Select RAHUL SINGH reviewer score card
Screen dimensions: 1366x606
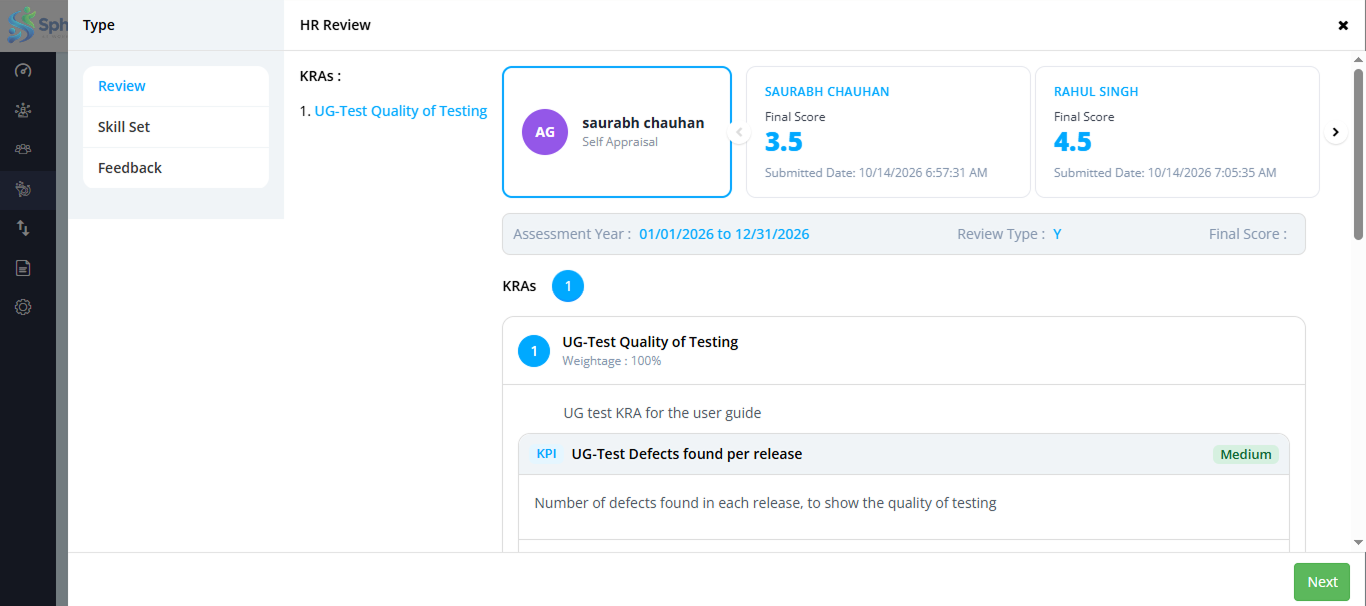(1177, 132)
